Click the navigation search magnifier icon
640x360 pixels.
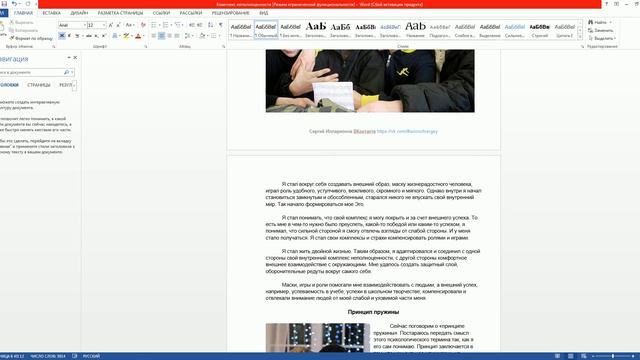(66, 72)
